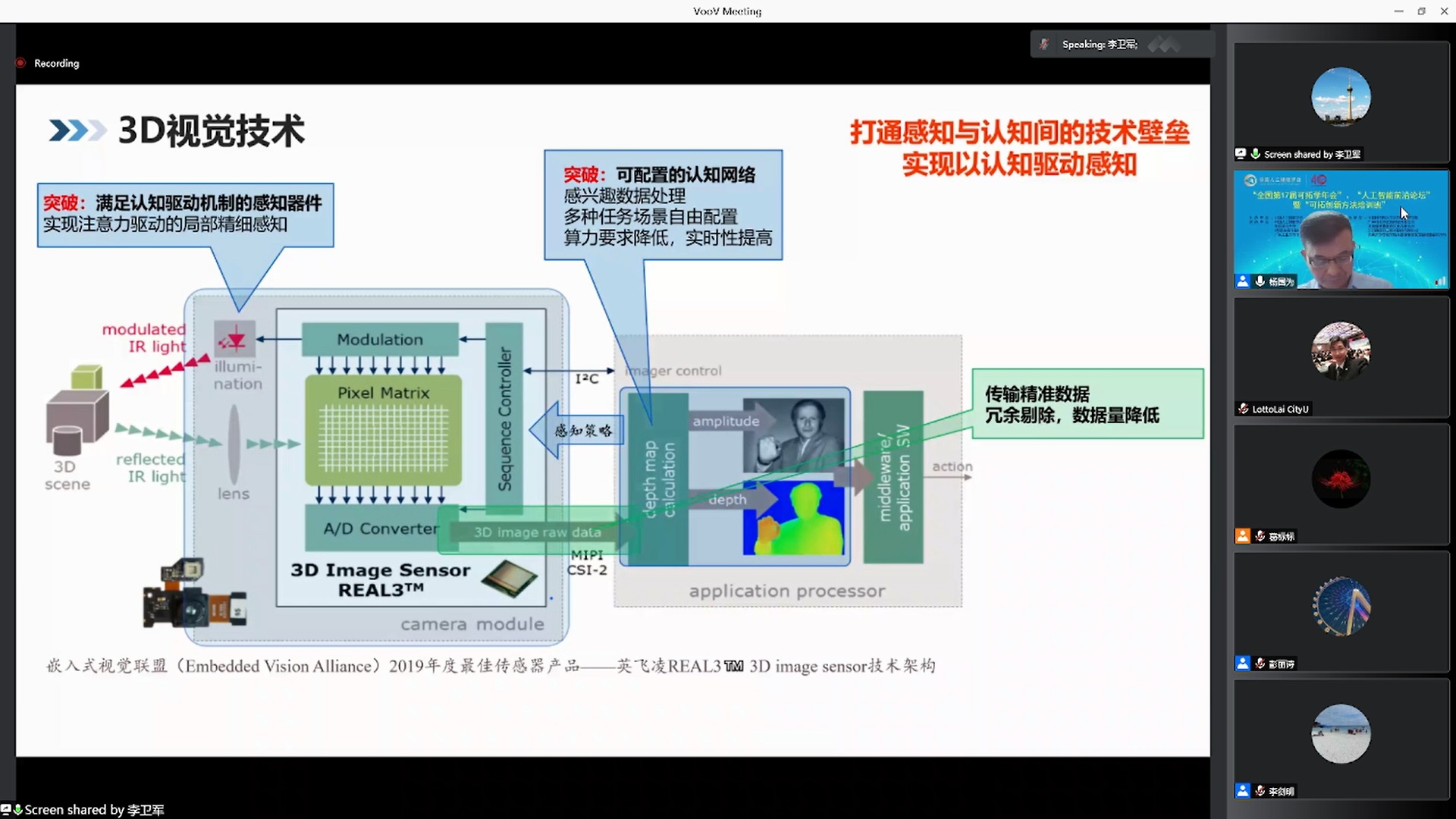Click the blue user icon on the beach avatar tile
The height and width of the screenshot is (819, 1456).
[x=1242, y=791]
